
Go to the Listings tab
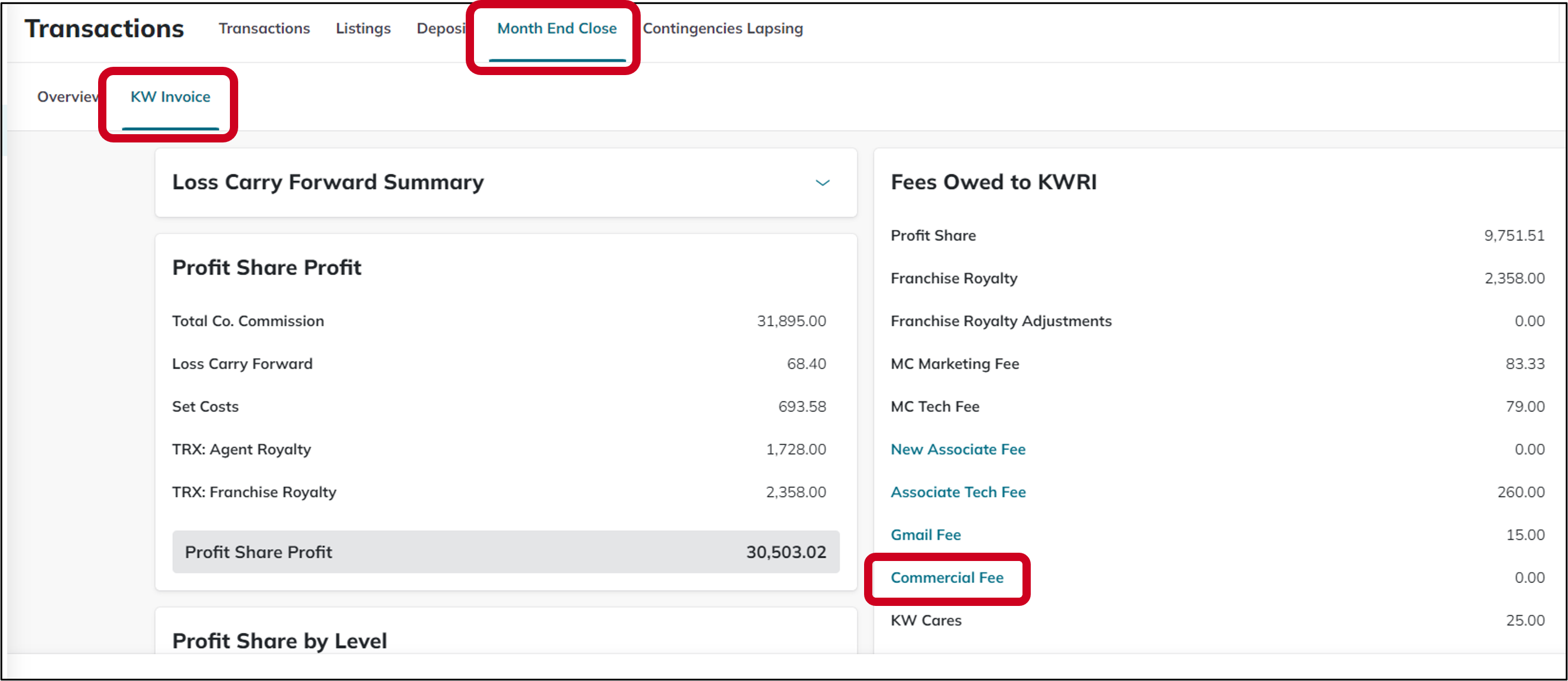pos(362,28)
